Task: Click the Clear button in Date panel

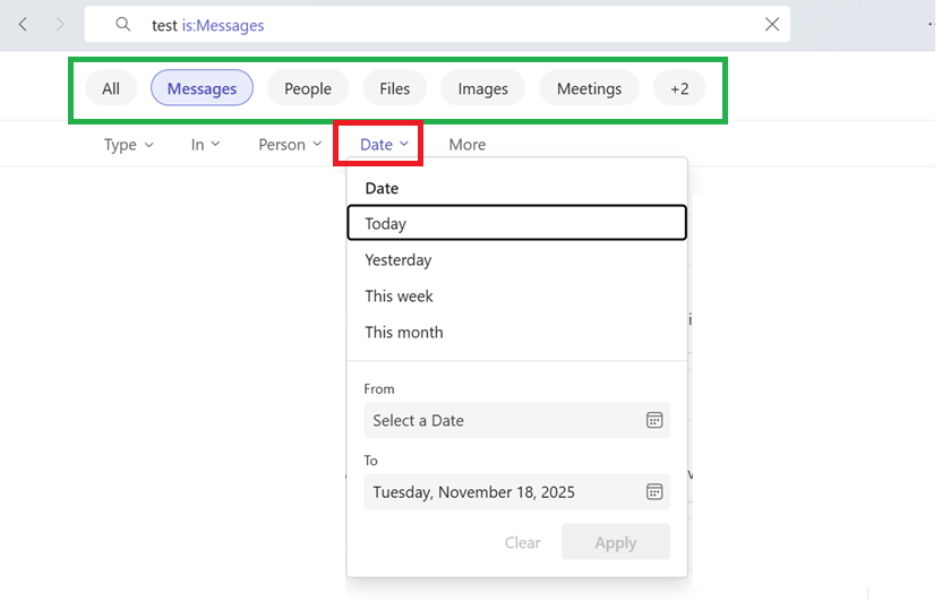Action: tap(522, 542)
